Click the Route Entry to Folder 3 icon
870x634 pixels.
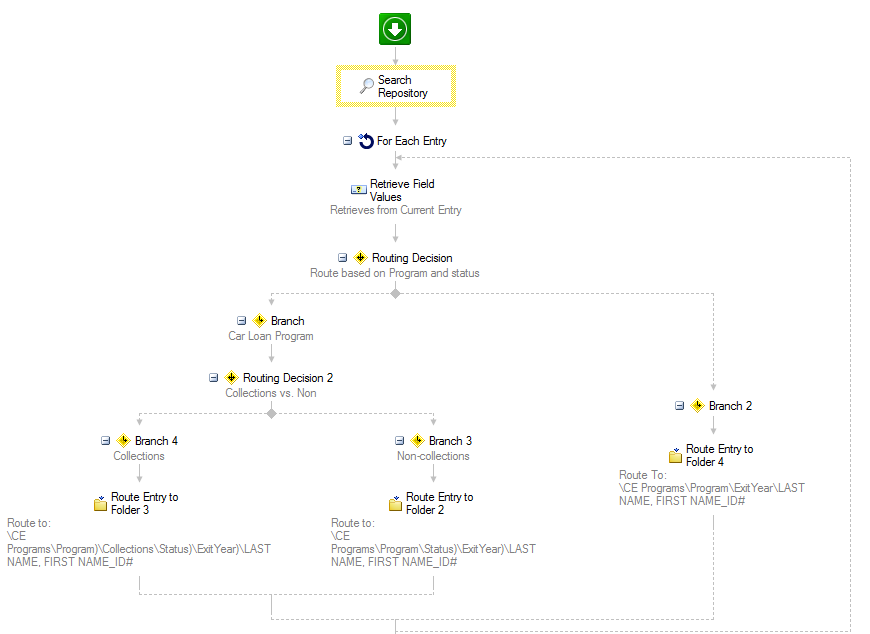click(x=100, y=503)
